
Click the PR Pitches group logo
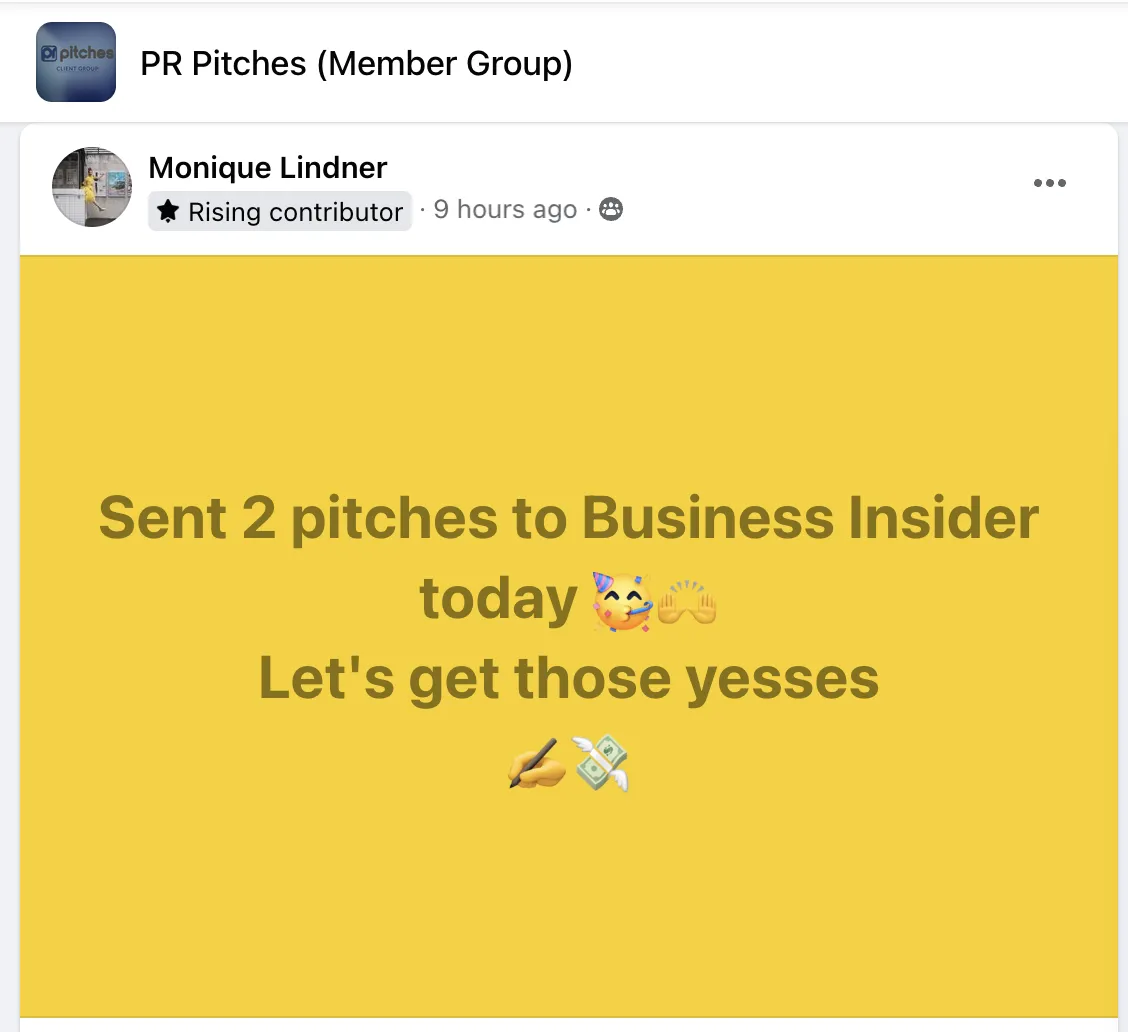coord(76,62)
